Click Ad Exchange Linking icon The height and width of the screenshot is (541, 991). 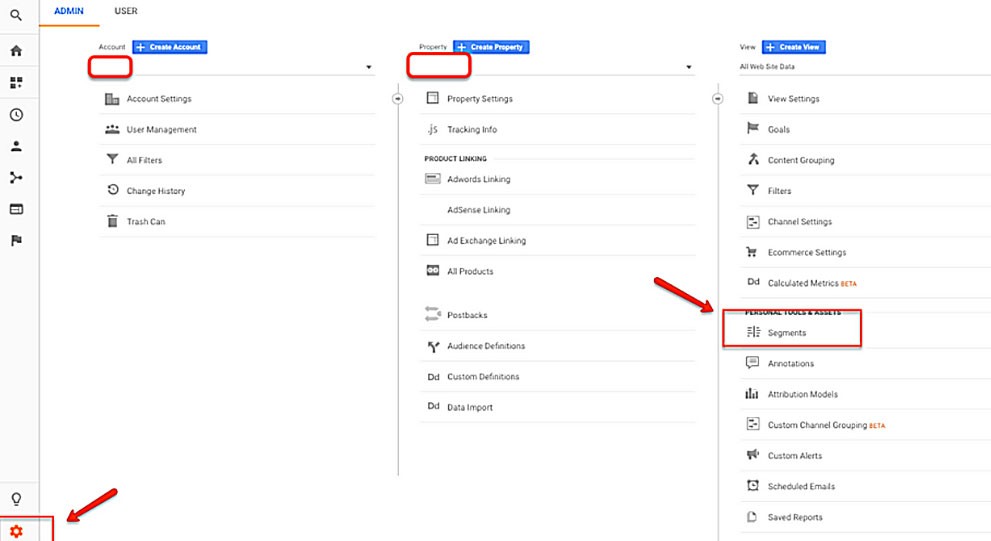tap(432, 240)
